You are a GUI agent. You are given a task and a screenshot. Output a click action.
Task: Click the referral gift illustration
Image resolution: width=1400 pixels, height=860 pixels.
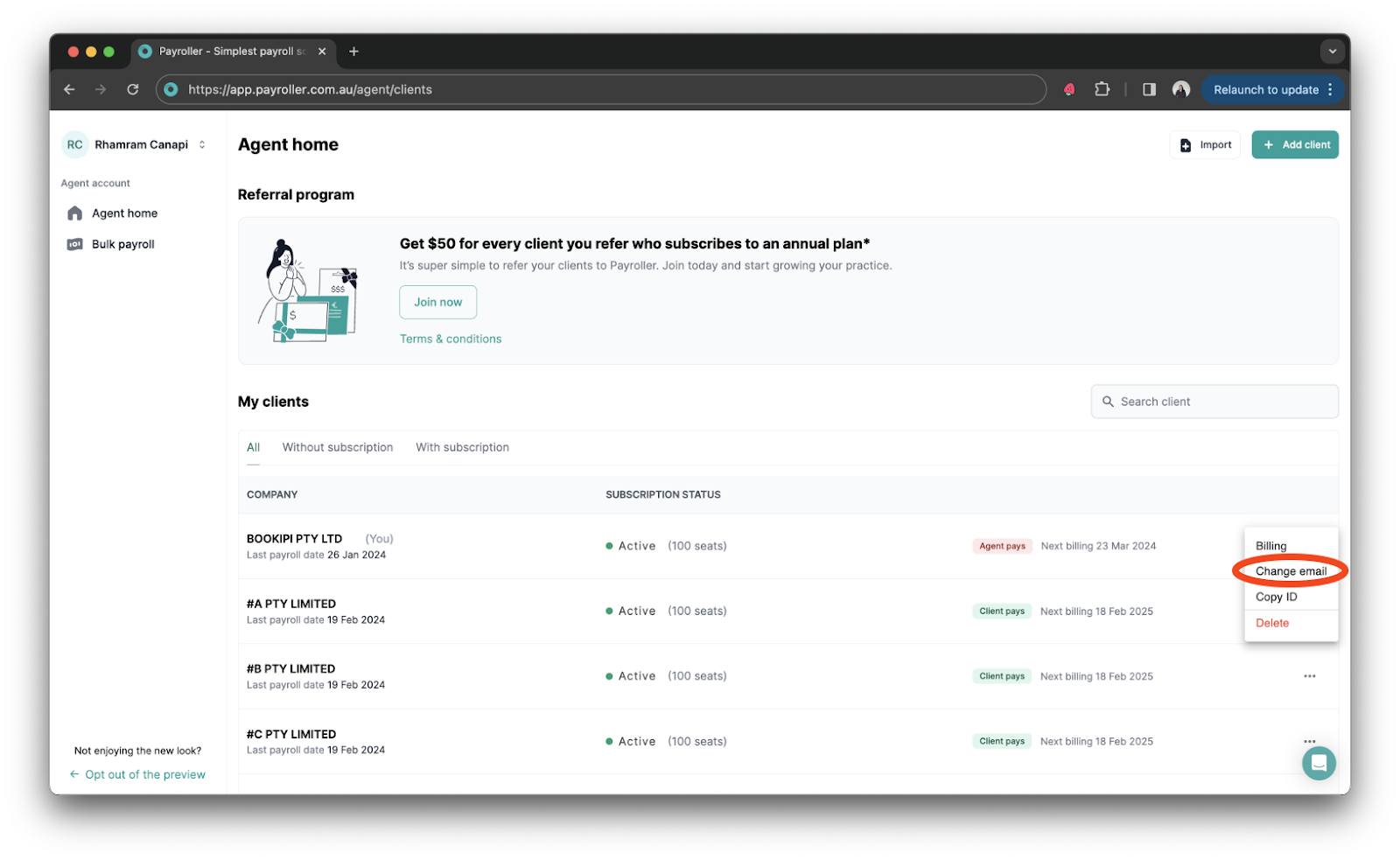[308, 290]
